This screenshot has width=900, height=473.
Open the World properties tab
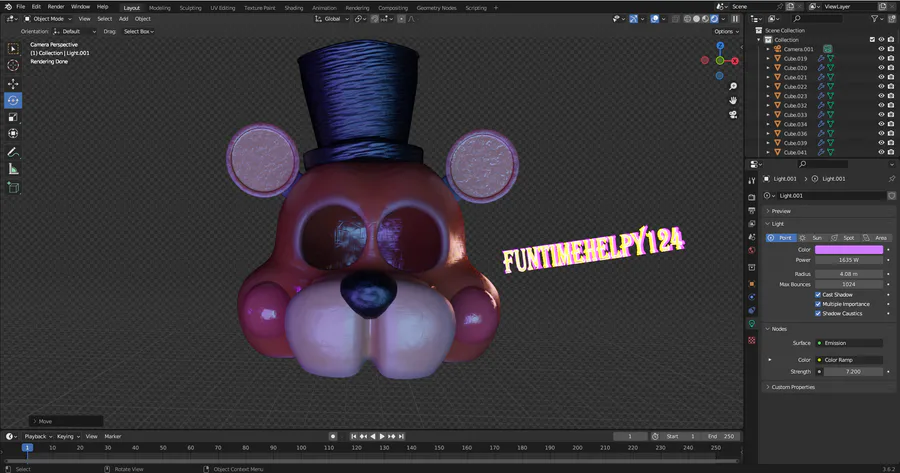click(752, 250)
